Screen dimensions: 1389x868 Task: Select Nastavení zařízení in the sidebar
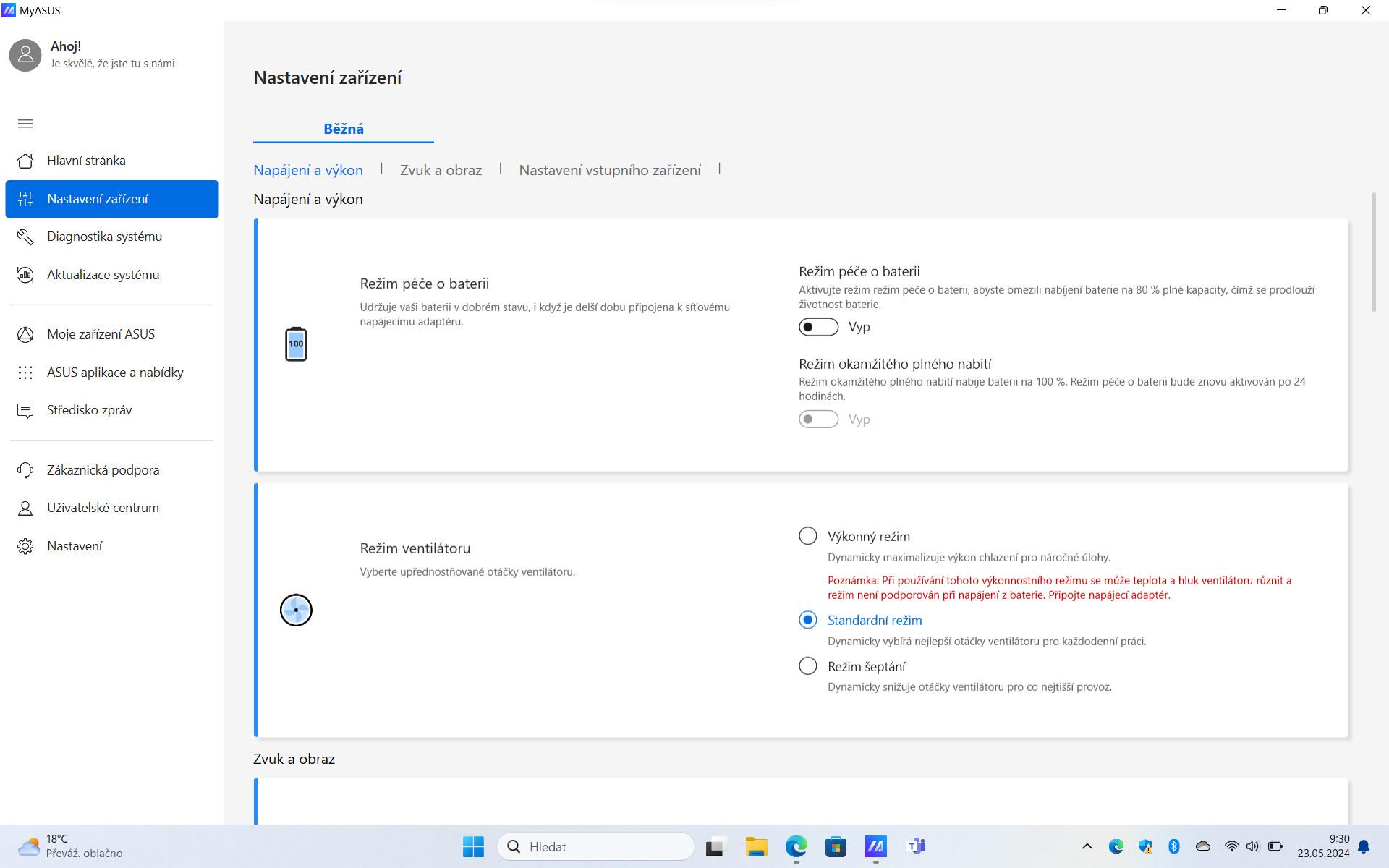coord(112,199)
